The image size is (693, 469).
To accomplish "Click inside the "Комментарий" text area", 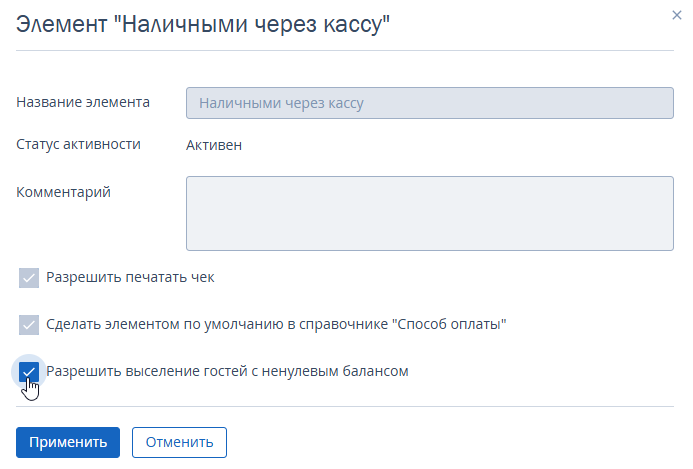I will (x=430, y=214).
